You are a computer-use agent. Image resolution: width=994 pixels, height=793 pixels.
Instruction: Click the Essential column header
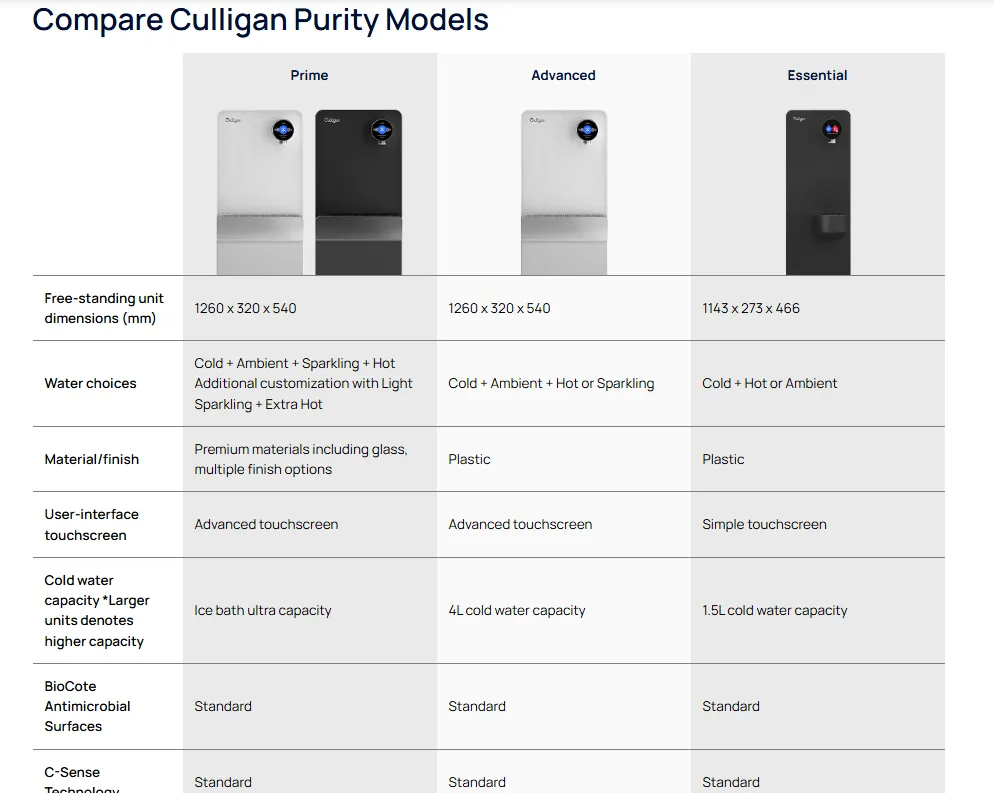coord(817,75)
